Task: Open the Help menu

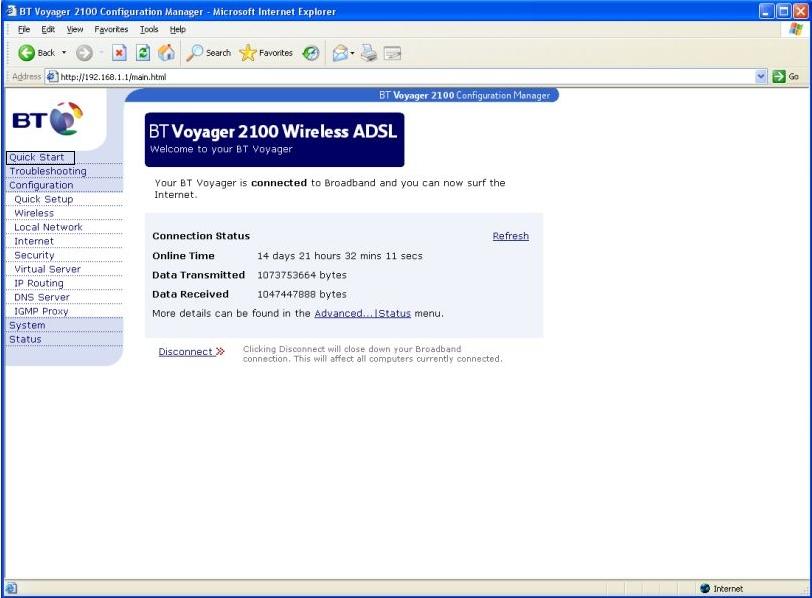Action: pyautogui.click(x=178, y=30)
